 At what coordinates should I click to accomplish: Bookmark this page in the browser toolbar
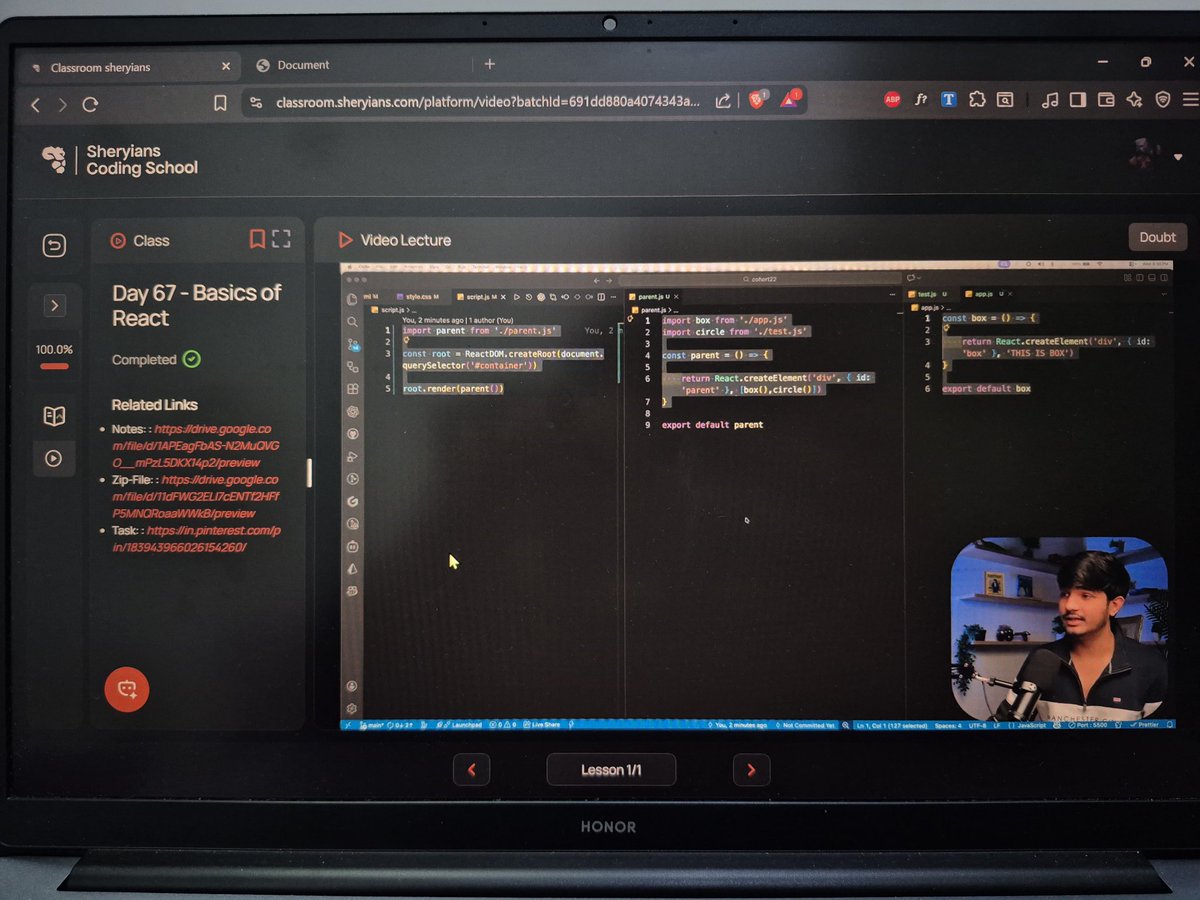tap(221, 102)
